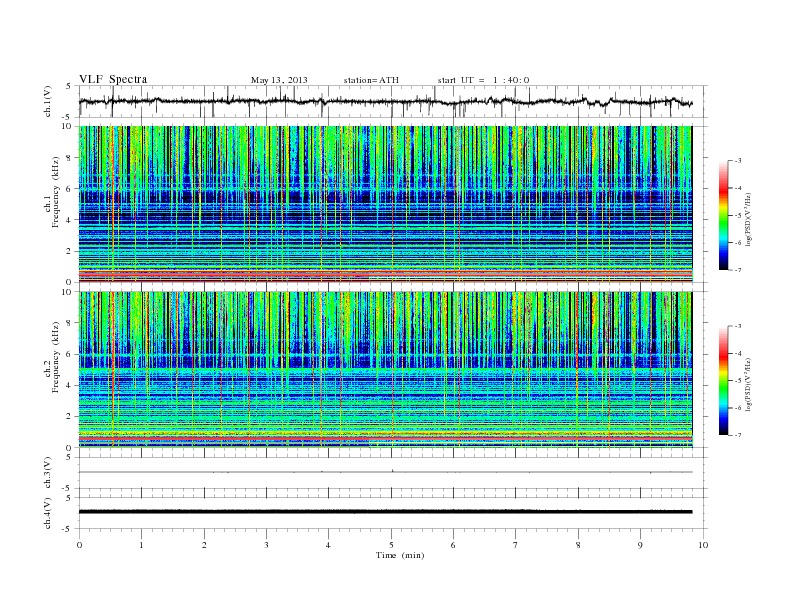The width and height of the screenshot is (792, 612).
Task: Click time axis tick label "7"
Action: point(515,545)
